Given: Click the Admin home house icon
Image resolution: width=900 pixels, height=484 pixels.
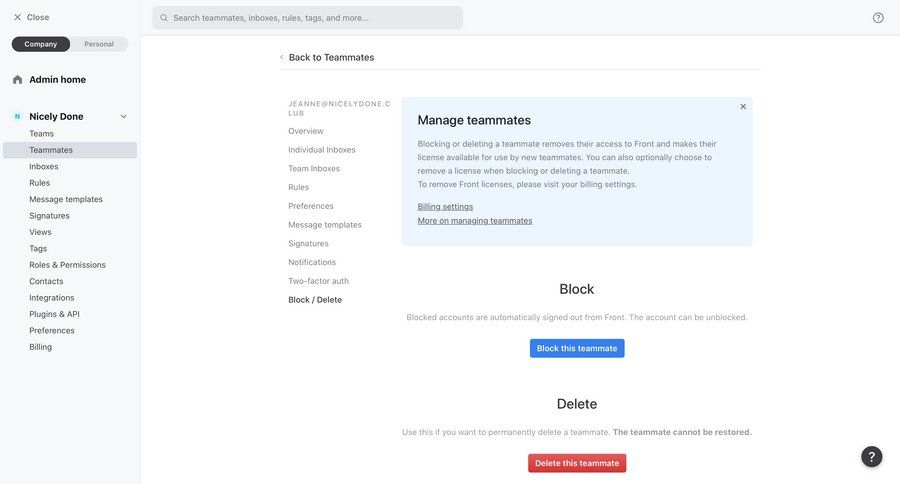Looking at the screenshot, I should (x=17, y=80).
